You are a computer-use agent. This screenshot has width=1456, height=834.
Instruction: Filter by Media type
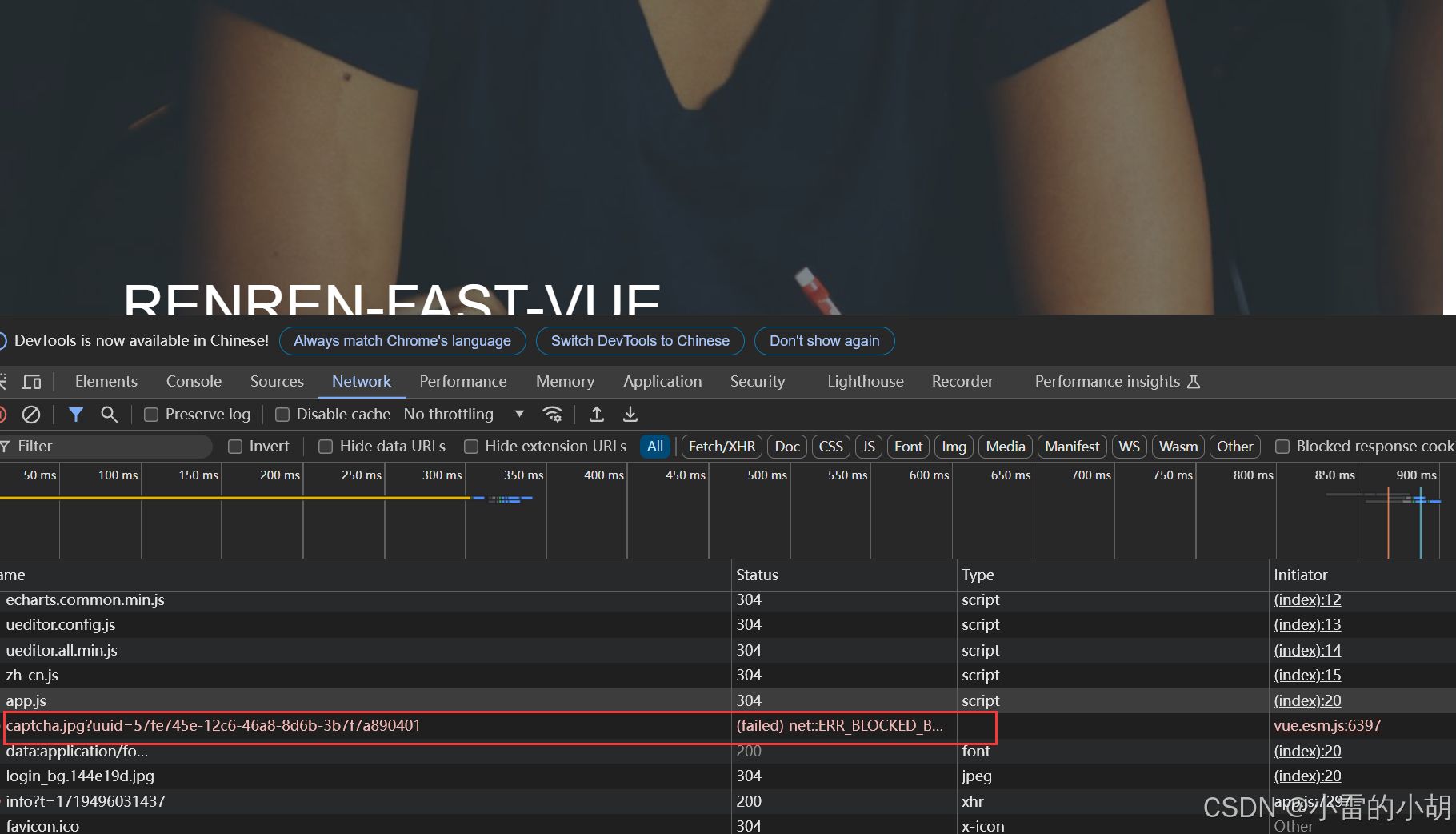coord(1006,447)
